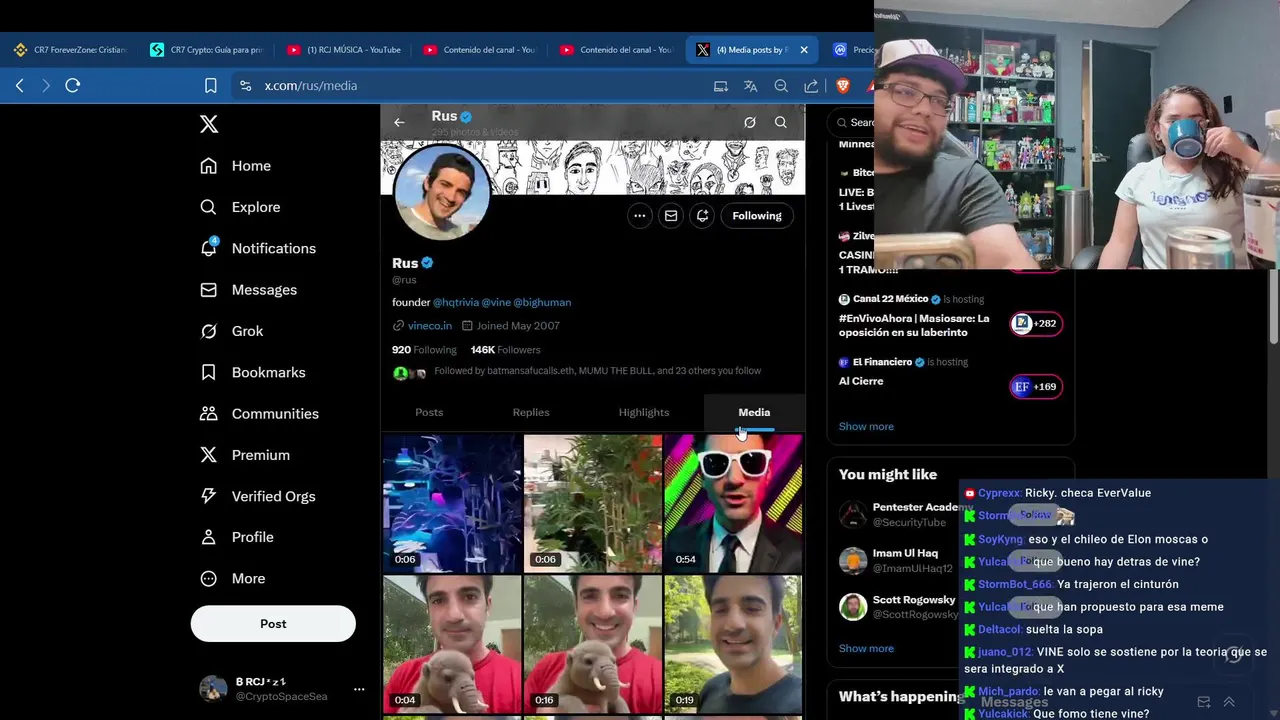Switch to CR7 Crypto Guía browser tab
Image resolution: width=1280 pixels, height=720 pixels.
207,50
